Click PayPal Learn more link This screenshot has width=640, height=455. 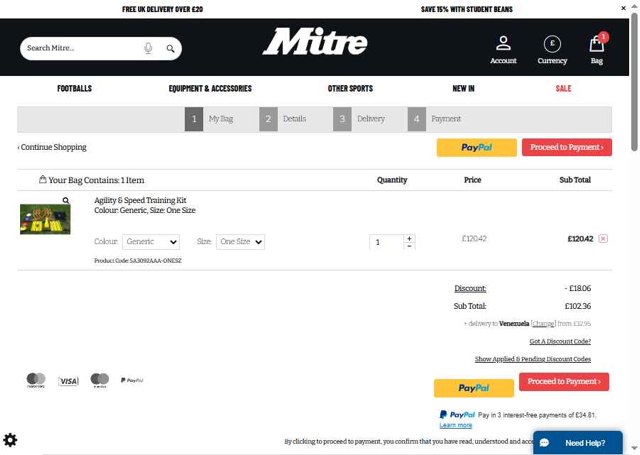[456, 425]
